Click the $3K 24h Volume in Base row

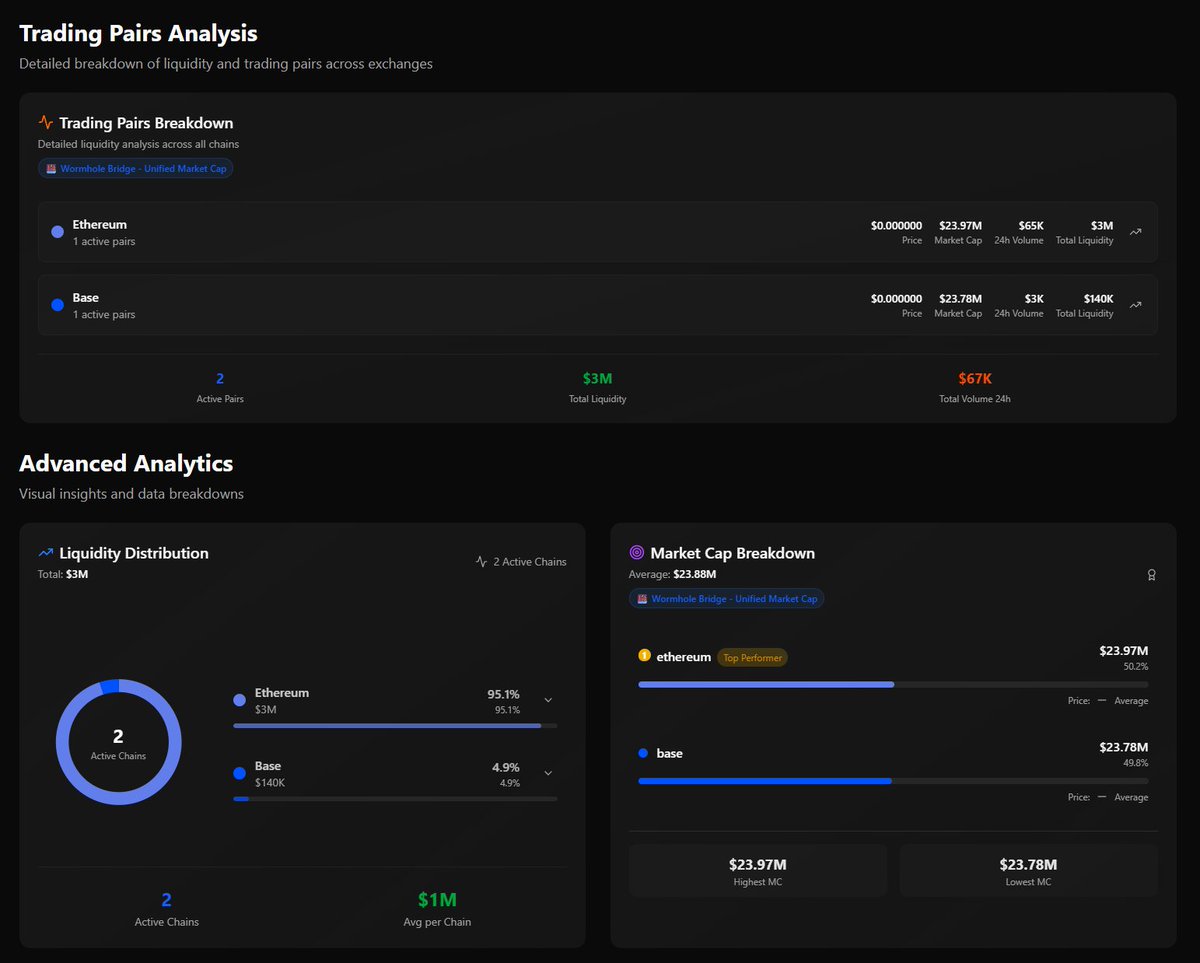pyautogui.click(x=1034, y=299)
